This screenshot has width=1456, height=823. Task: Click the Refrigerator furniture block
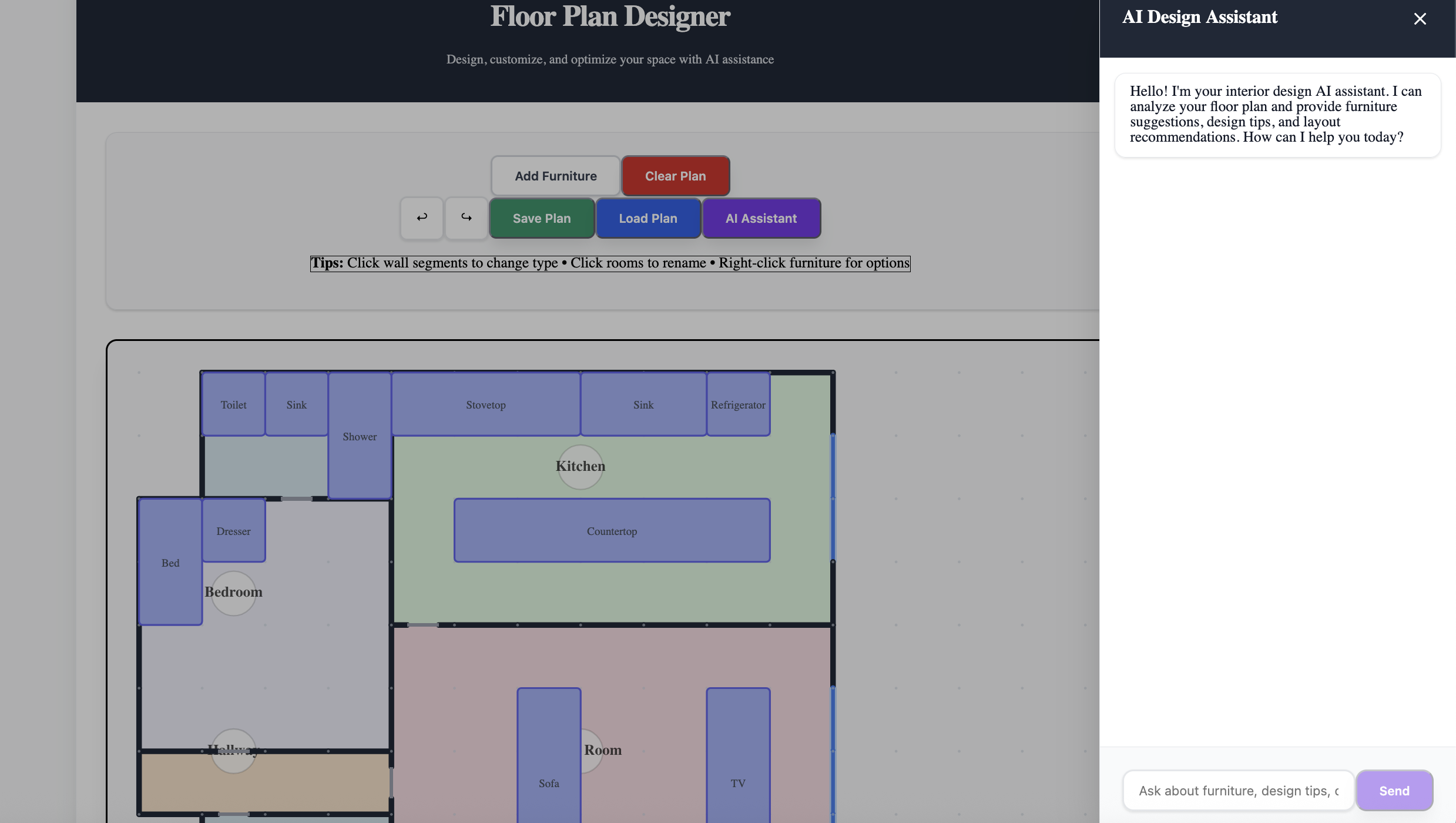coord(737,404)
